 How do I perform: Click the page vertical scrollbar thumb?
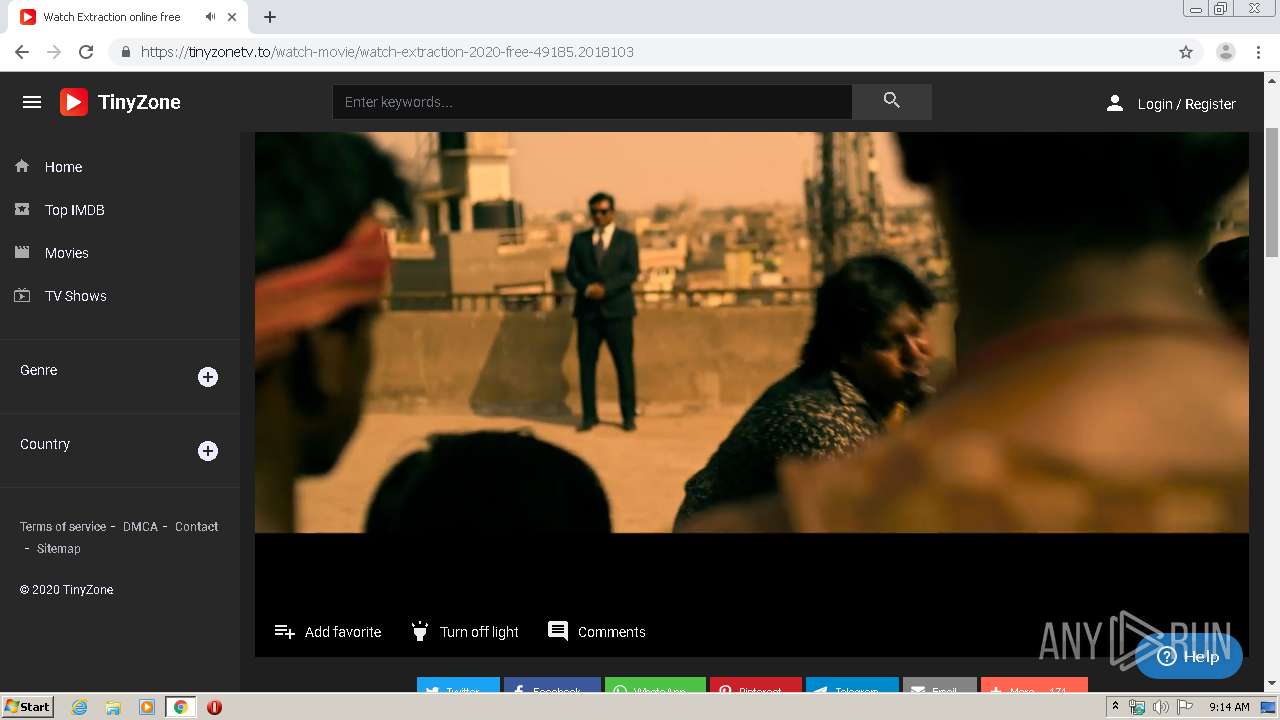click(1272, 193)
